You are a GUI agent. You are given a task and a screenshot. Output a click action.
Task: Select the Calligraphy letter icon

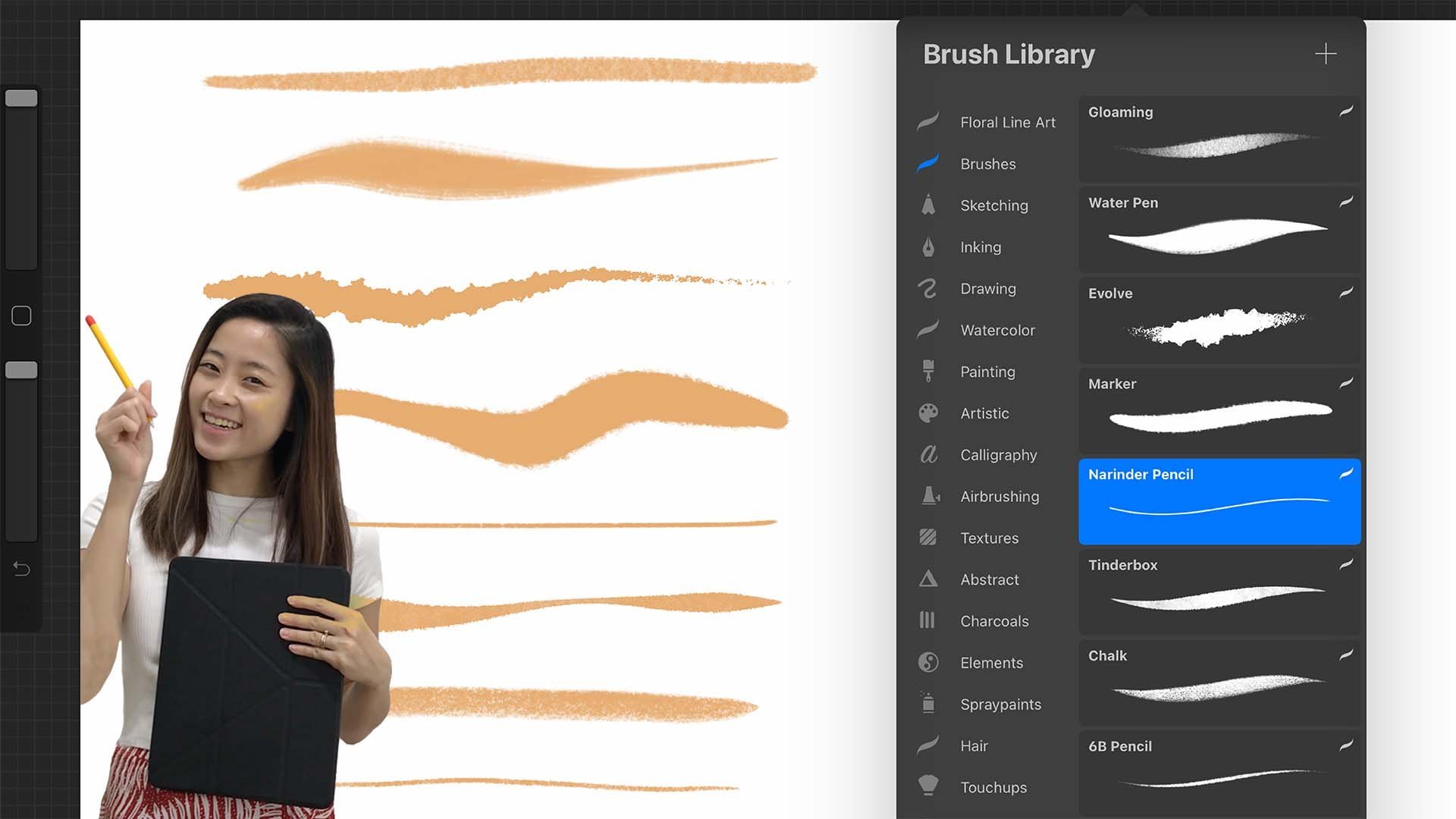pos(928,454)
